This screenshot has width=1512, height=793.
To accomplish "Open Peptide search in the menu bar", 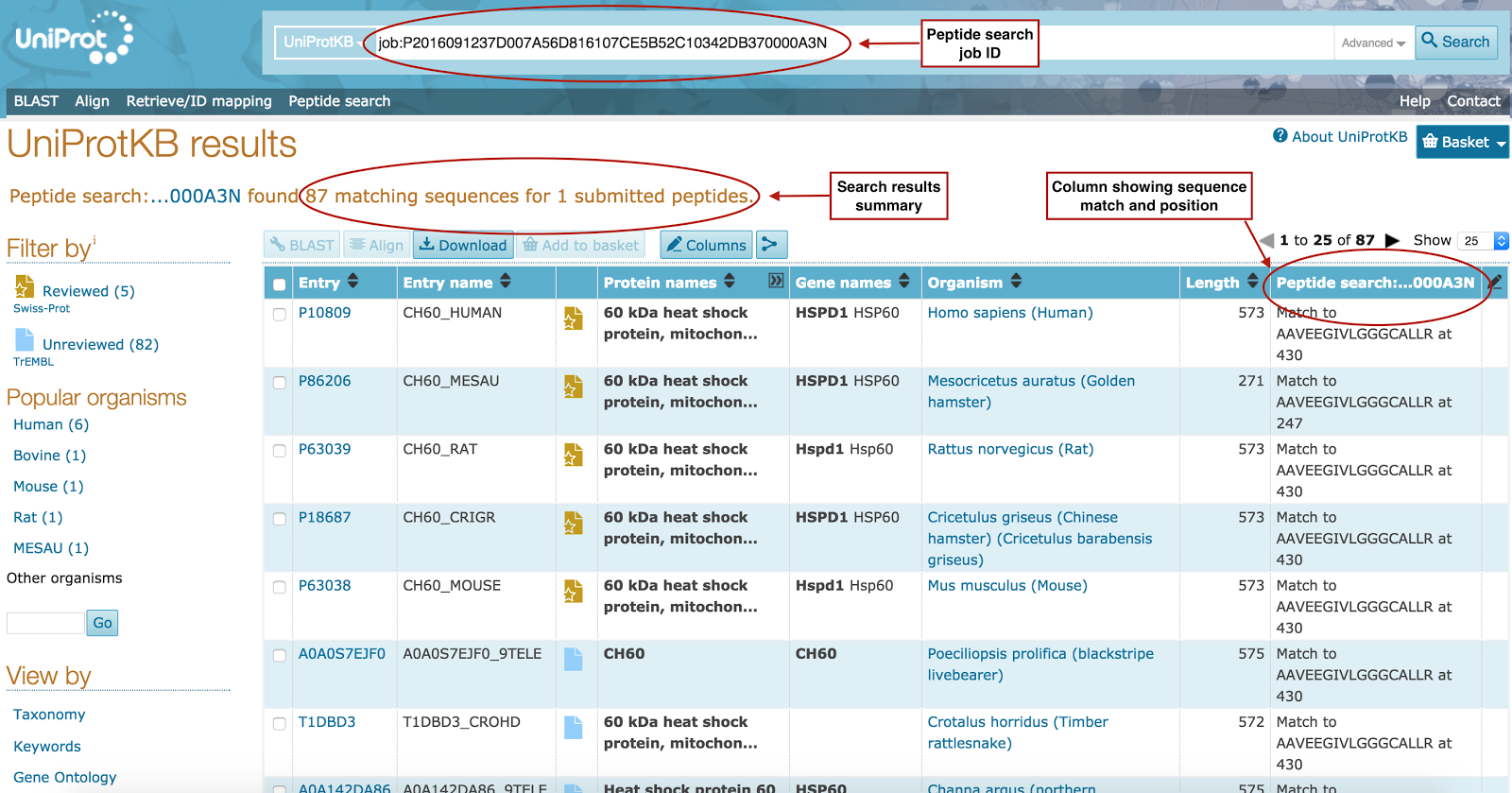I will [339, 101].
